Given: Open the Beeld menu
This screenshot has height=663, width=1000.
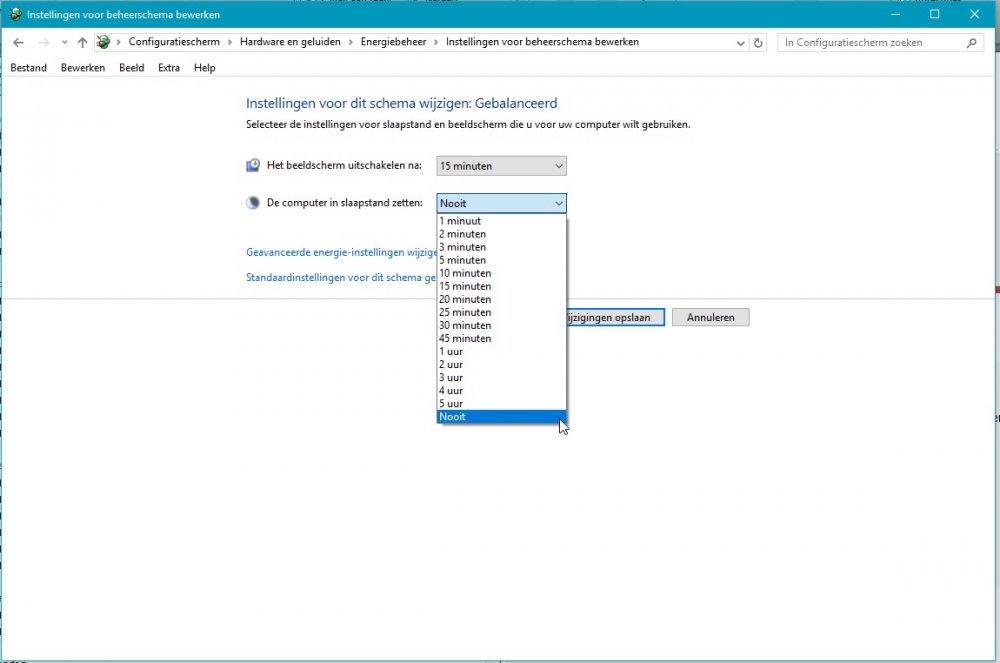Looking at the screenshot, I should click(131, 68).
